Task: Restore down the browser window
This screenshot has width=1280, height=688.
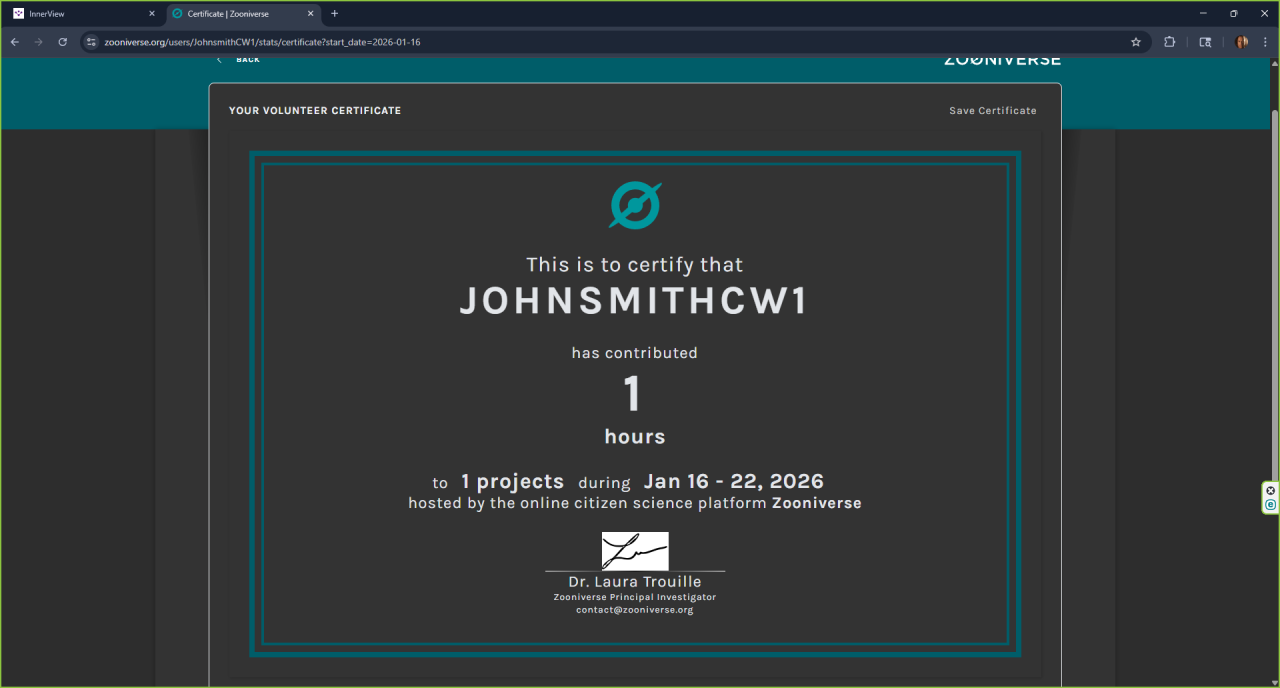Action: point(1233,14)
